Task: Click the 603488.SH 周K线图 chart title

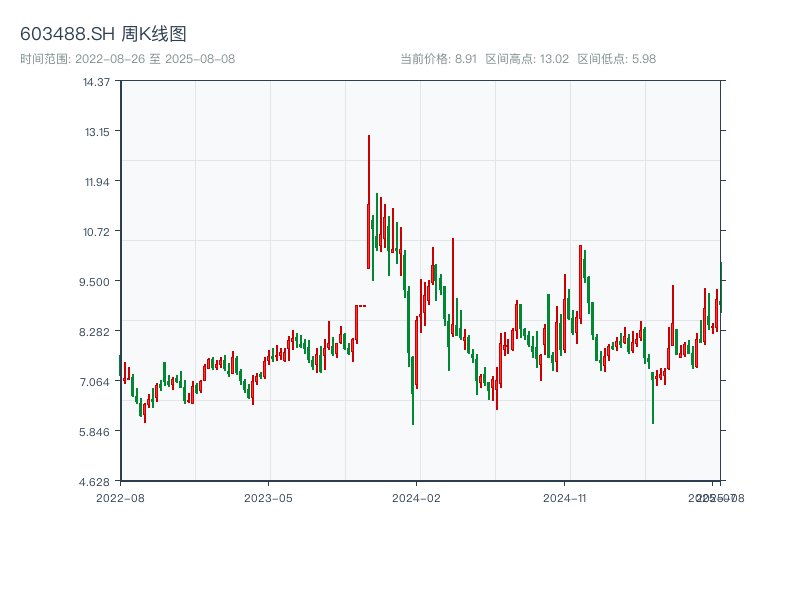Action: pyautogui.click(x=103, y=34)
